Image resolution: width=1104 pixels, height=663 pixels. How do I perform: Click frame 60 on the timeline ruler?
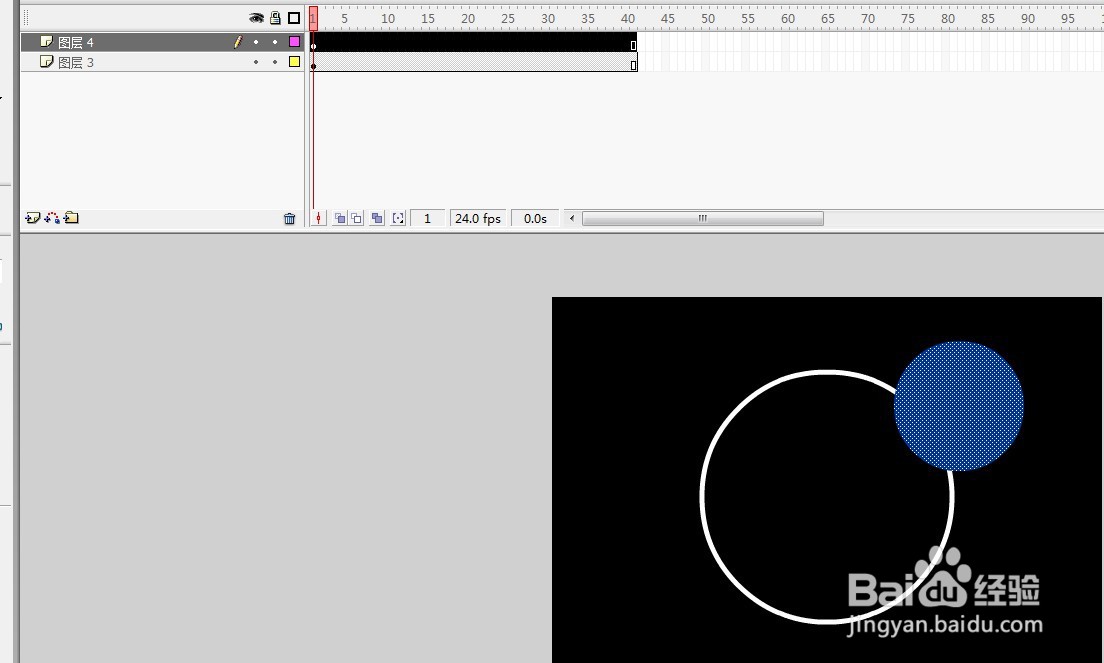[788, 18]
